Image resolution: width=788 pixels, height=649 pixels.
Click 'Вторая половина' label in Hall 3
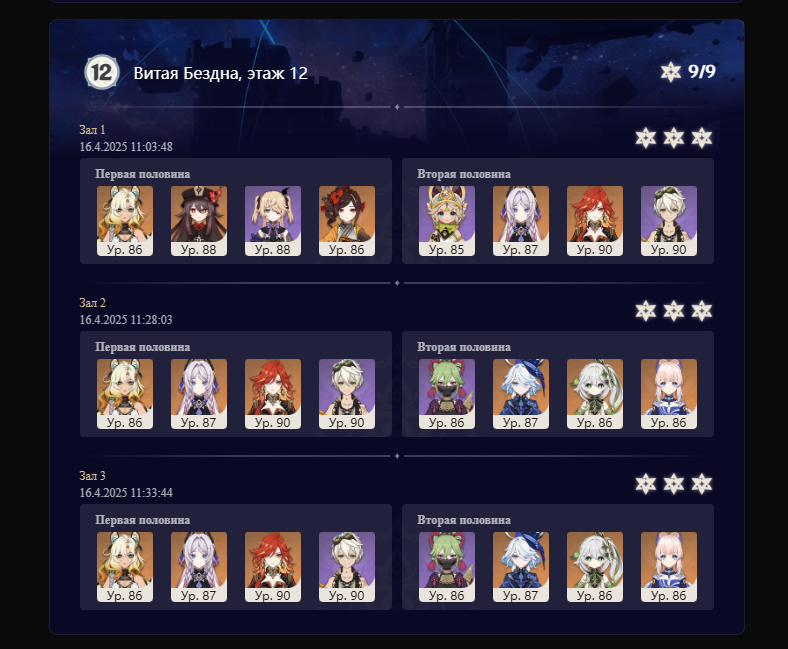464,520
